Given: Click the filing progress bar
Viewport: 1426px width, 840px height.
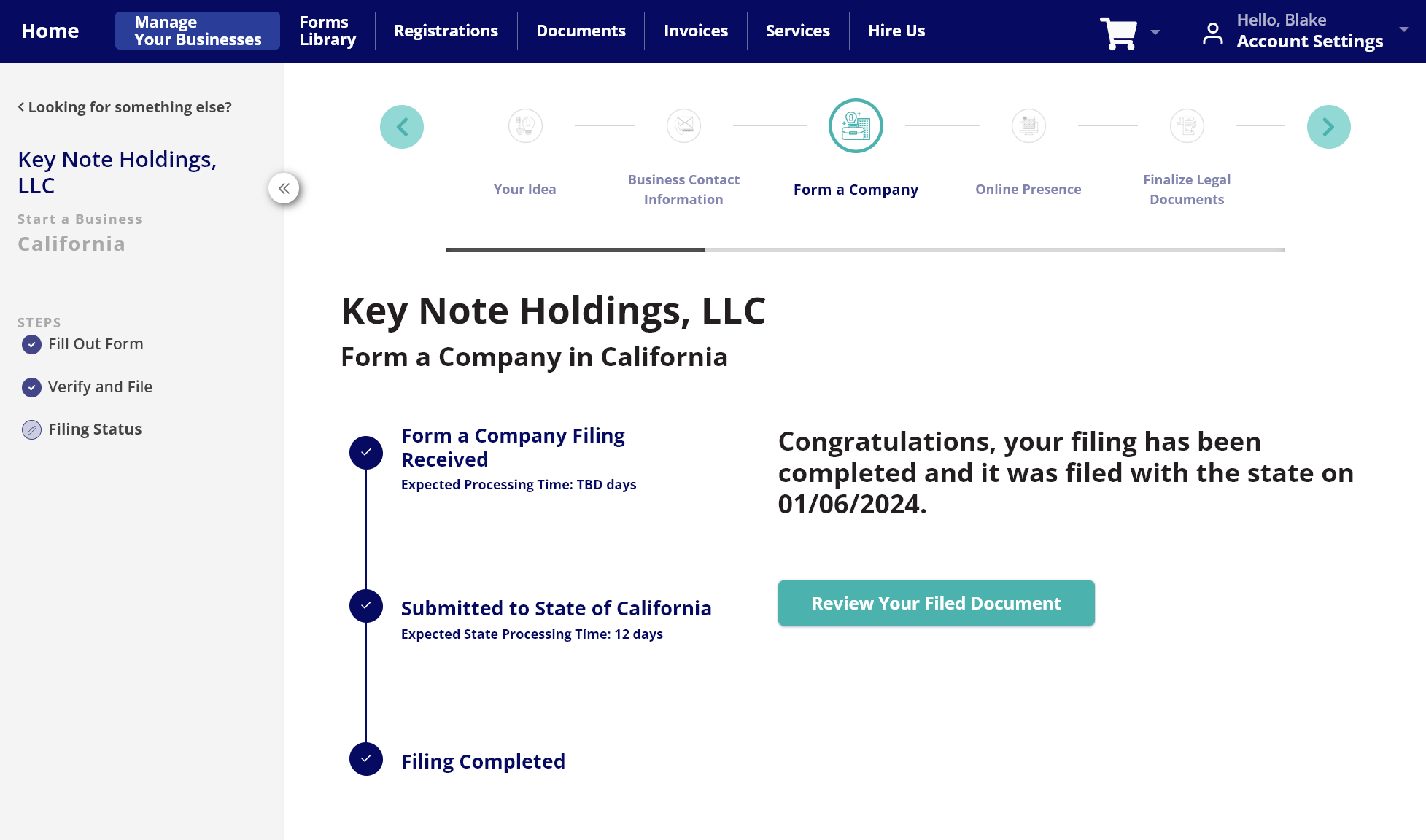Looking at the screenshot, I should (865, 249).
